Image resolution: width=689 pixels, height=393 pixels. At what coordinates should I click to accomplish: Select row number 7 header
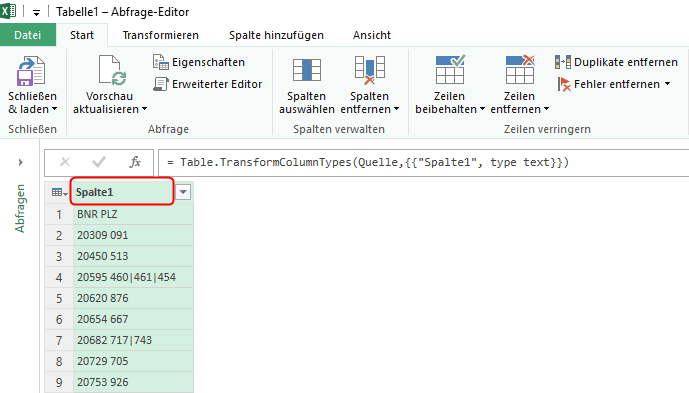[x=59, y=340]
